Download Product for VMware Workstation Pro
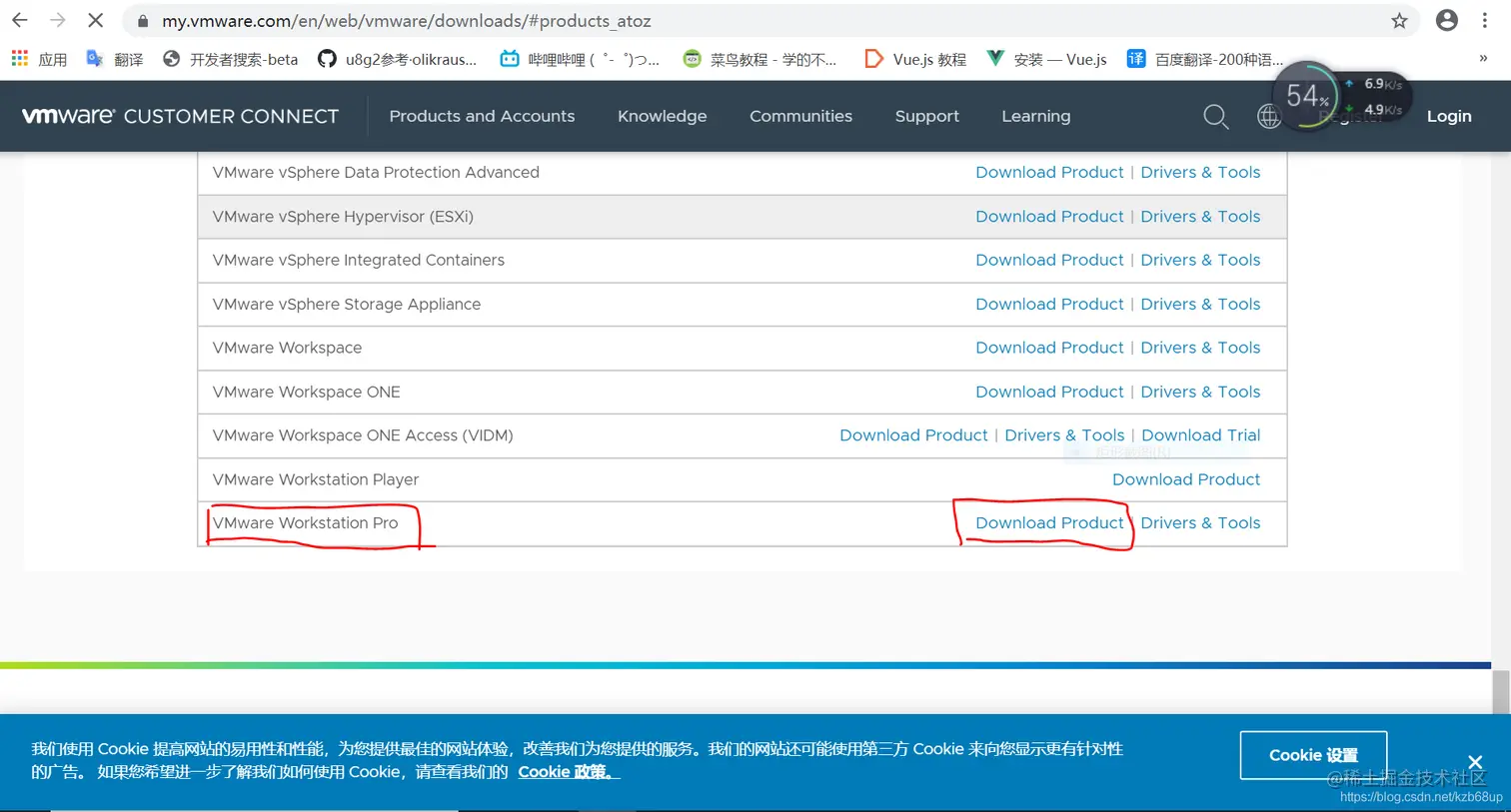This screenshot has height=812, width=1511. (1049, 522)
